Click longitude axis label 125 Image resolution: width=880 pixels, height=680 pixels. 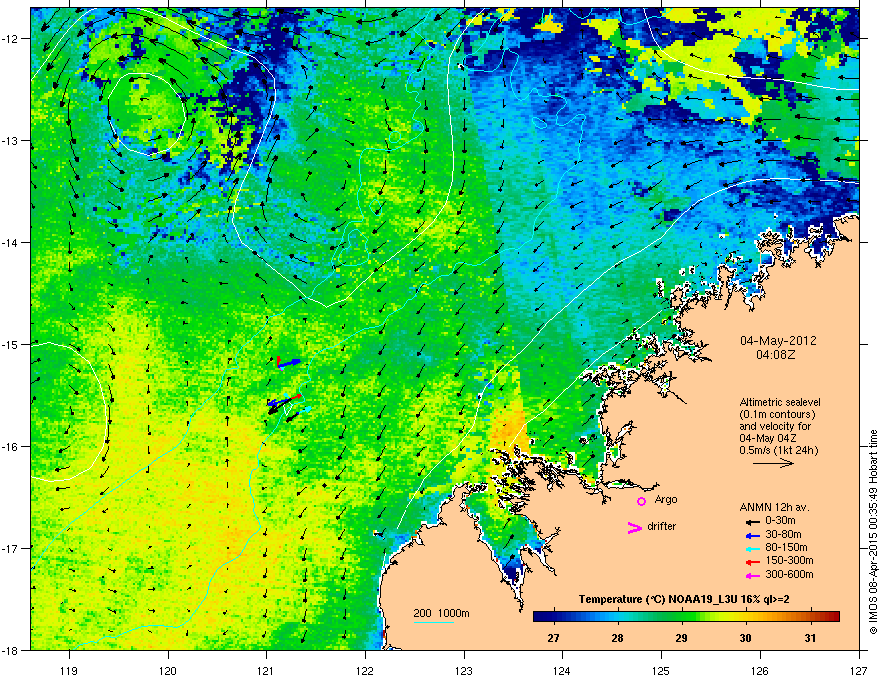tap(661, 670)
